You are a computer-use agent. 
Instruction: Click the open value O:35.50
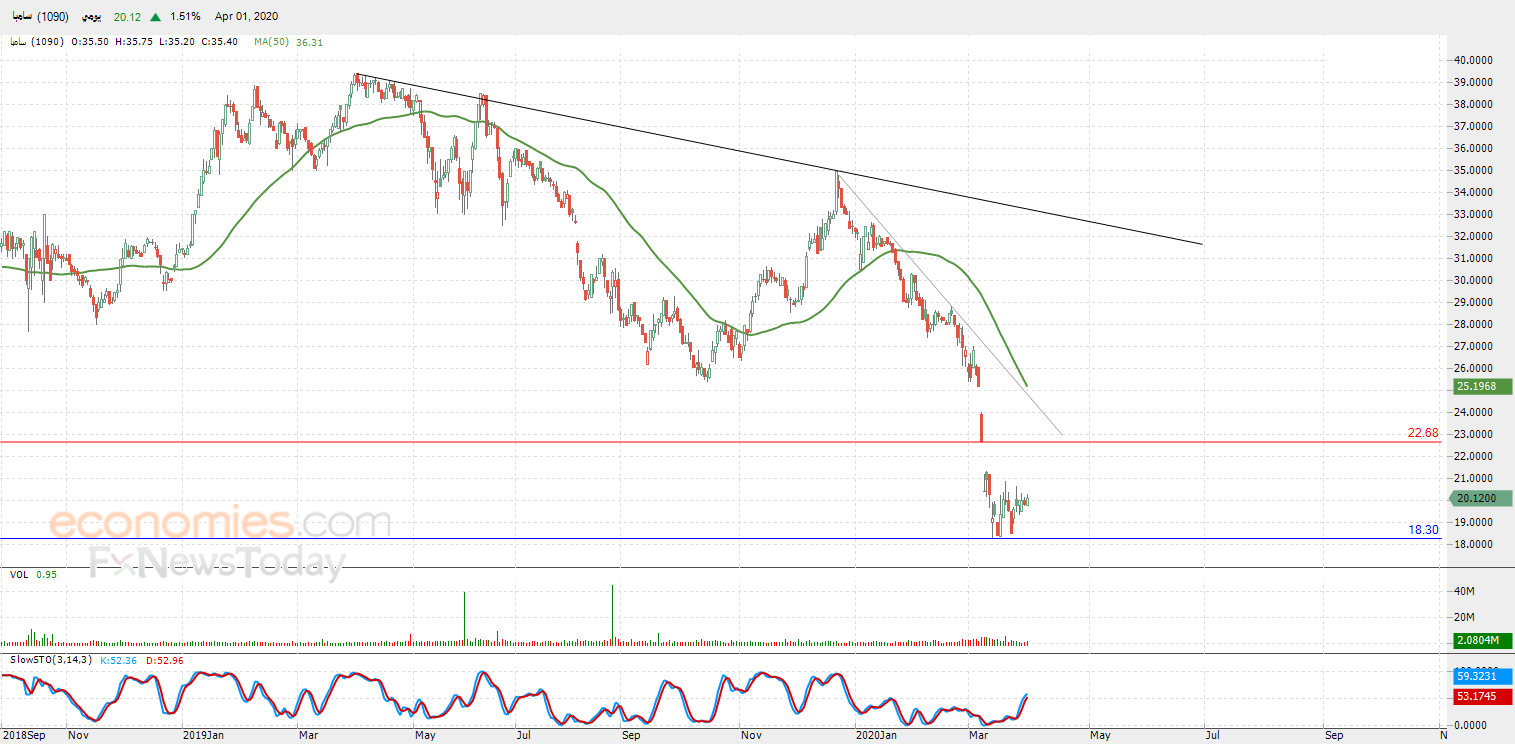90,42
